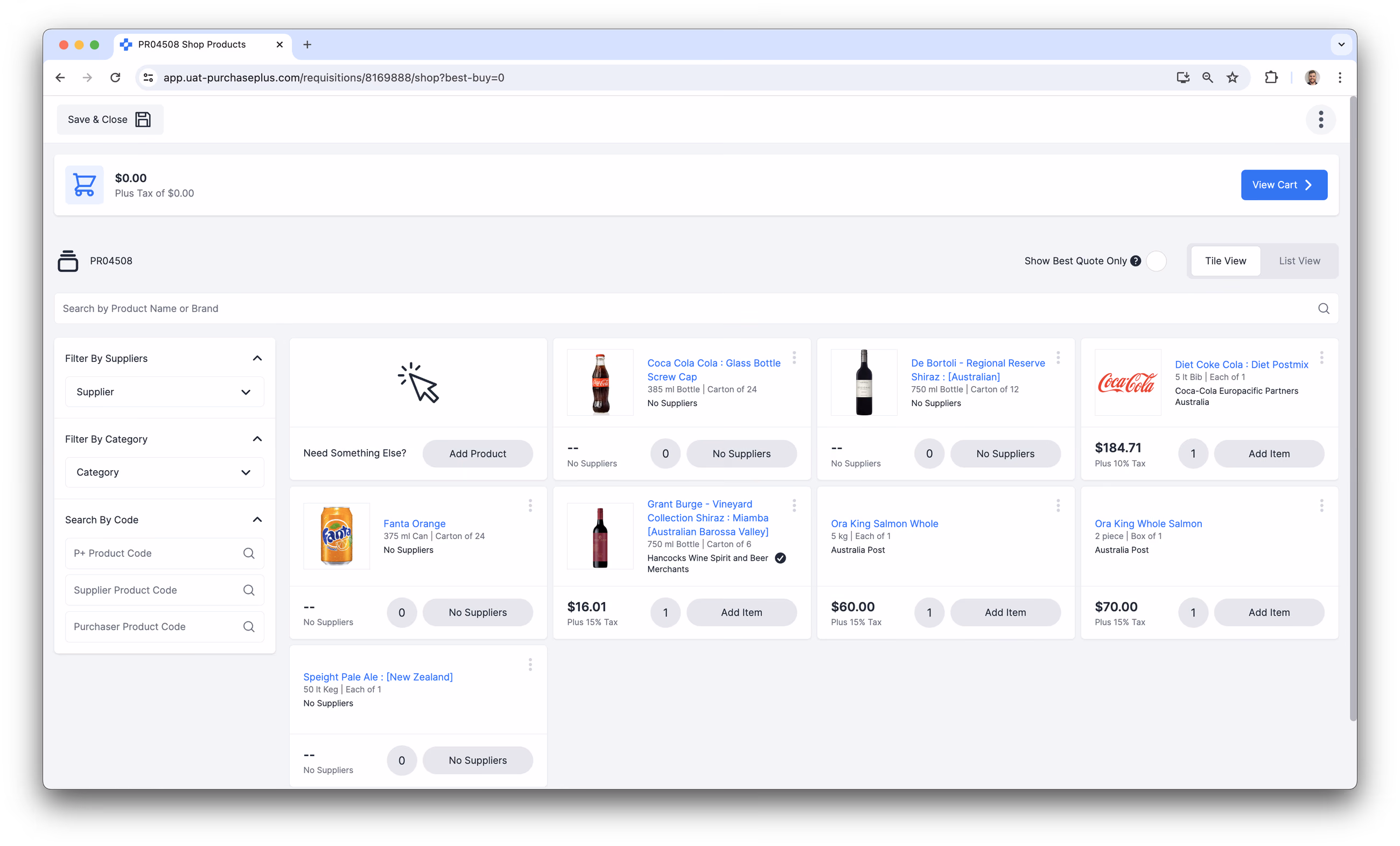Open the Ora King Salmon Whole card options menu
1400x846 pixels.
tap(1058, 506)
